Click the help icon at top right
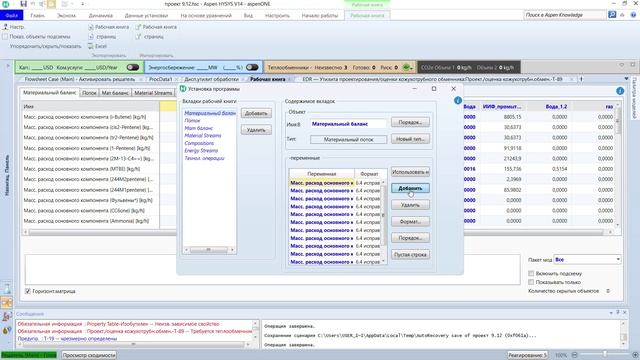This screenshot has height=360, width=640. pyautogui.click(x=633, y=15)
